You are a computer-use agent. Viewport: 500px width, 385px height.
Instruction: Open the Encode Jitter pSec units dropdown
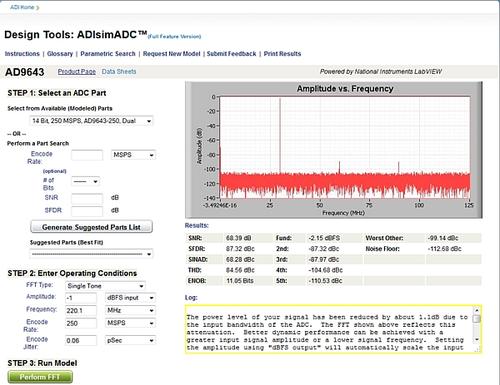tap(130, 340)
